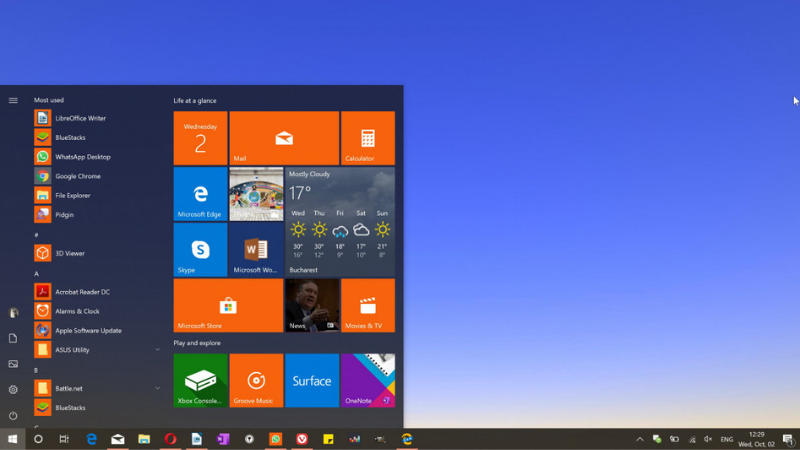Open the Movies & TV tile

[x=368, y=306]
